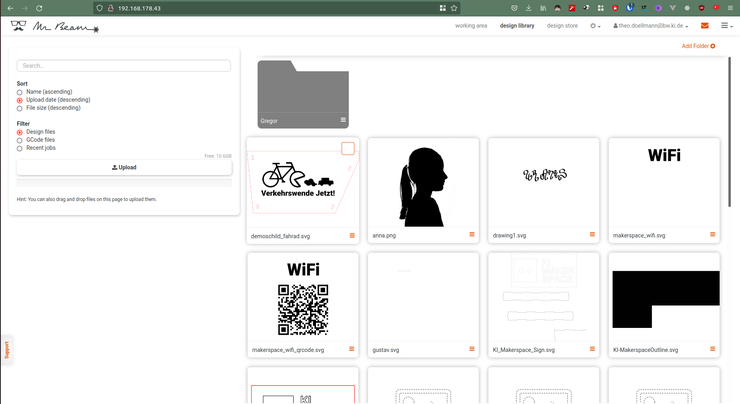
Task: Reload the page with refresh icon
Action: (39, 8)
